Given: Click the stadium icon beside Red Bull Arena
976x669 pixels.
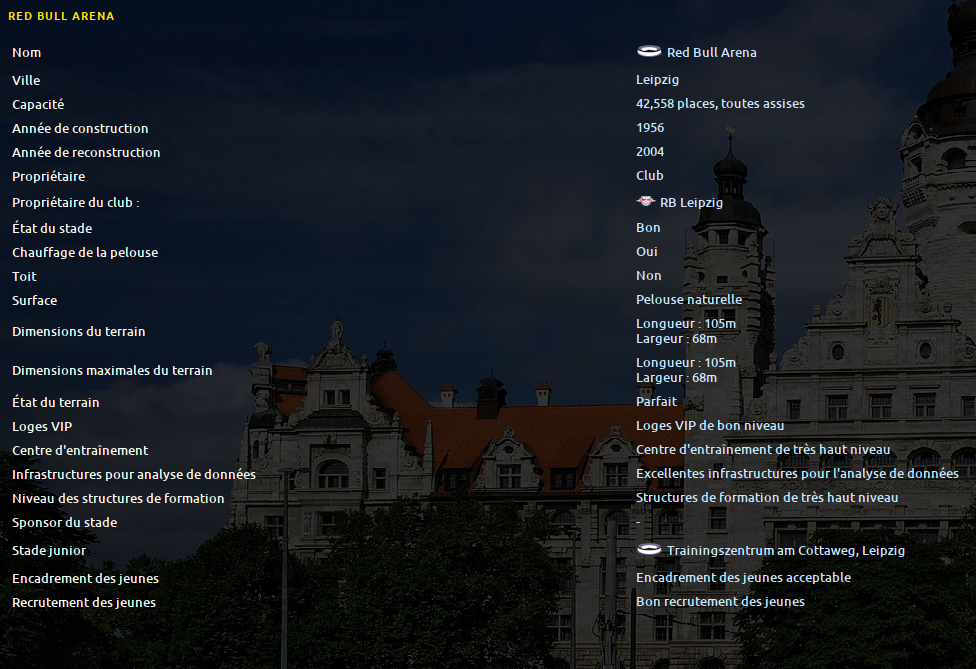Looking at the screenshot, I should [x=649, y=52].
